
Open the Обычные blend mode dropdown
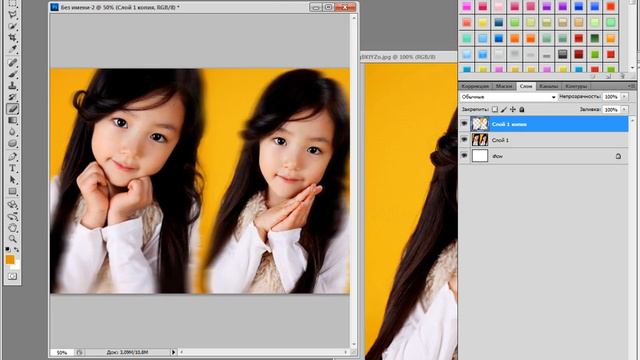coord(509,97)
